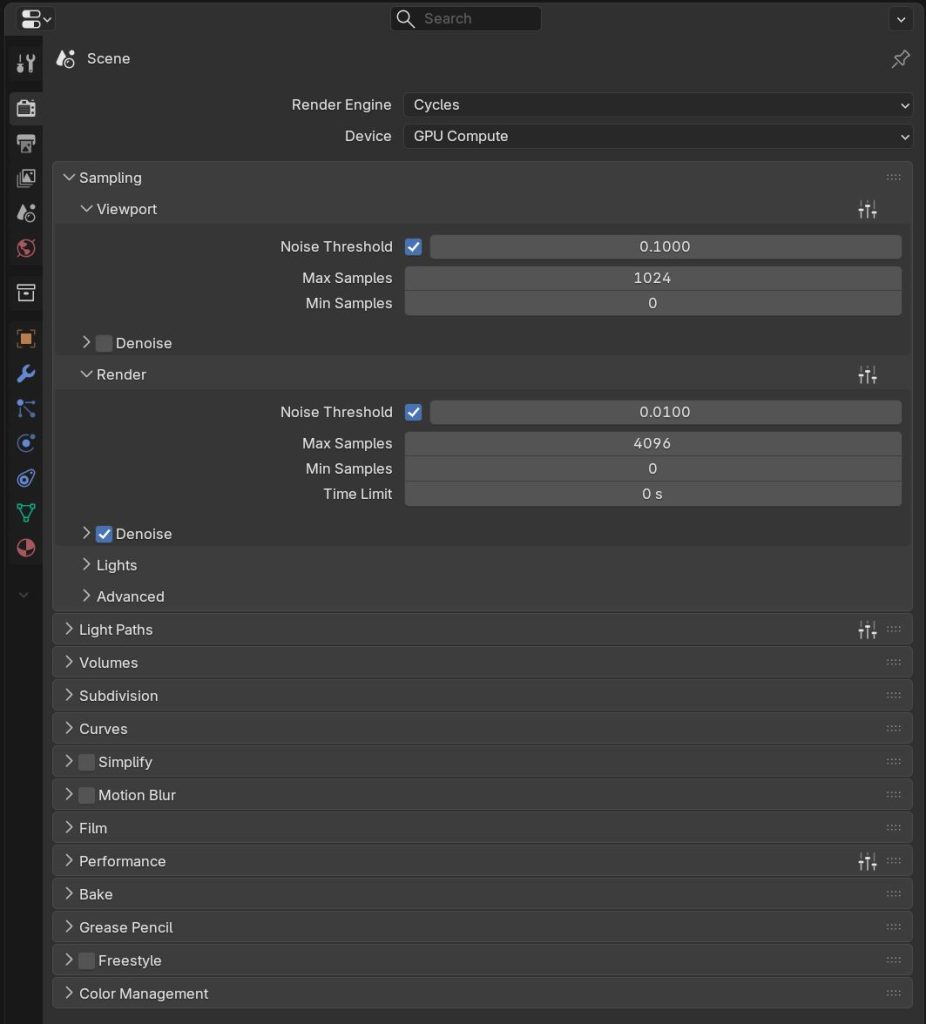Collapse the Sampling panel header
Screen dimensions: 926x1024
coord(110,178)
